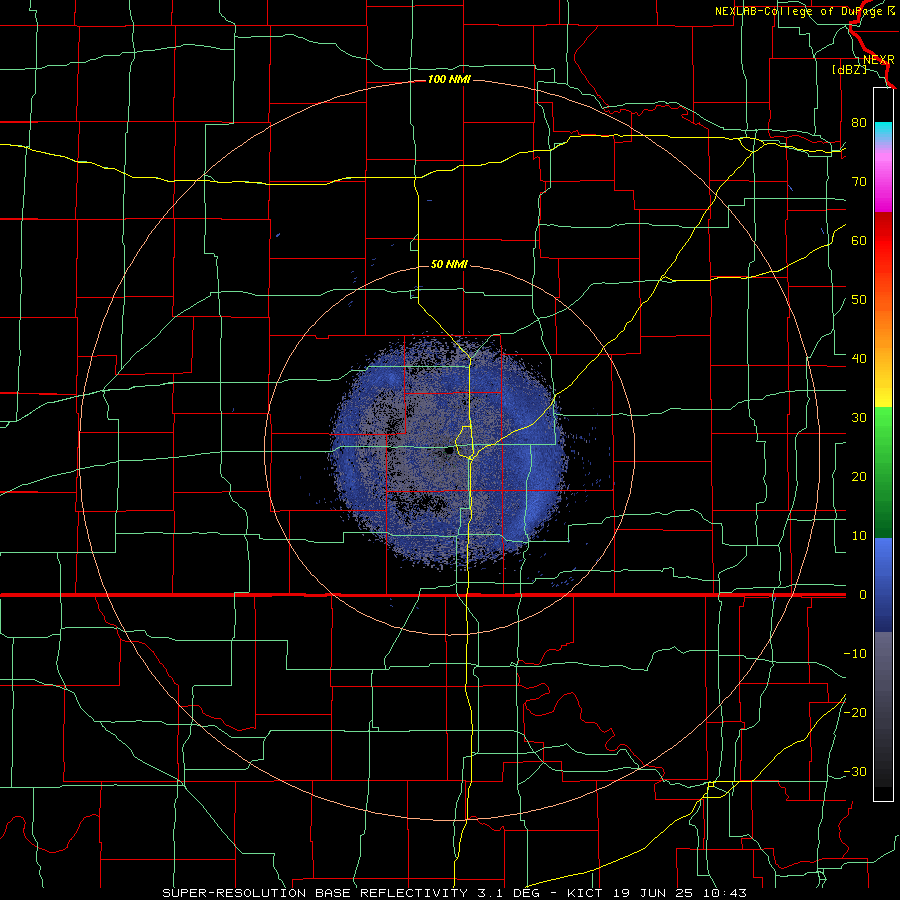Click the green band of the color bar

883,472
